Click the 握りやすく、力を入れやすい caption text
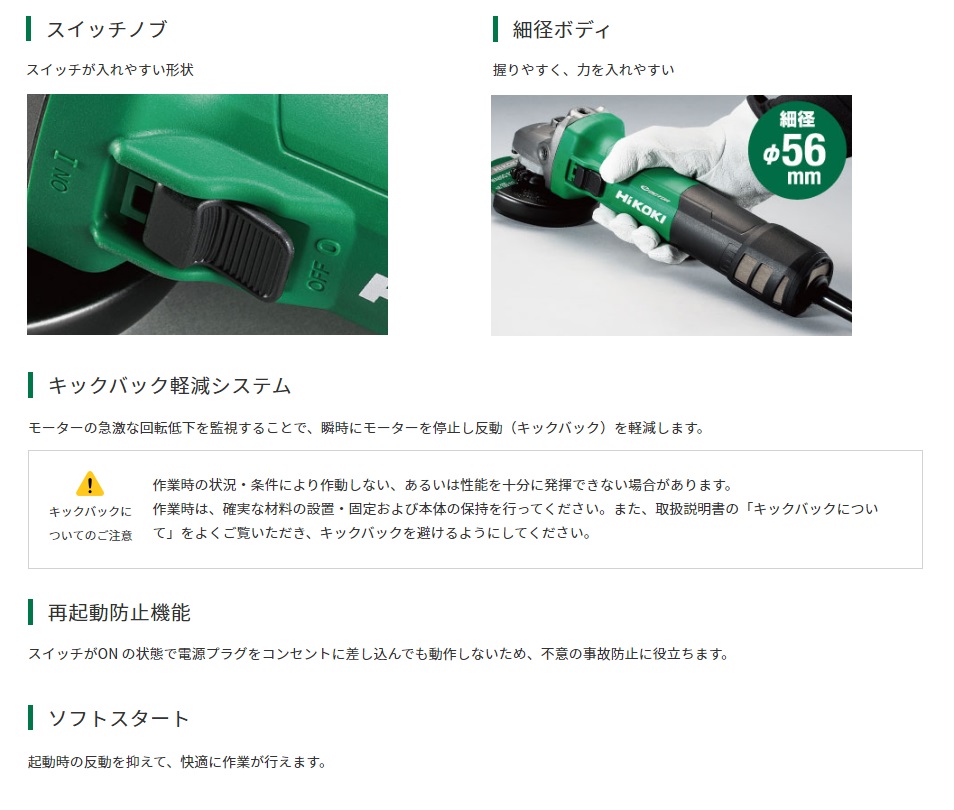 coord(583,70)
